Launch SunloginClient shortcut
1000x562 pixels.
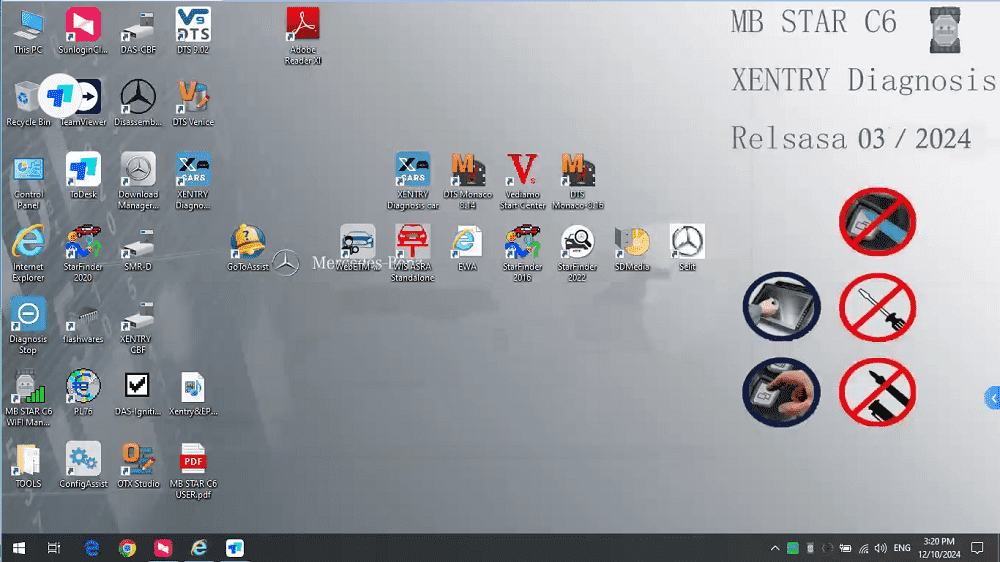(83, 32)
